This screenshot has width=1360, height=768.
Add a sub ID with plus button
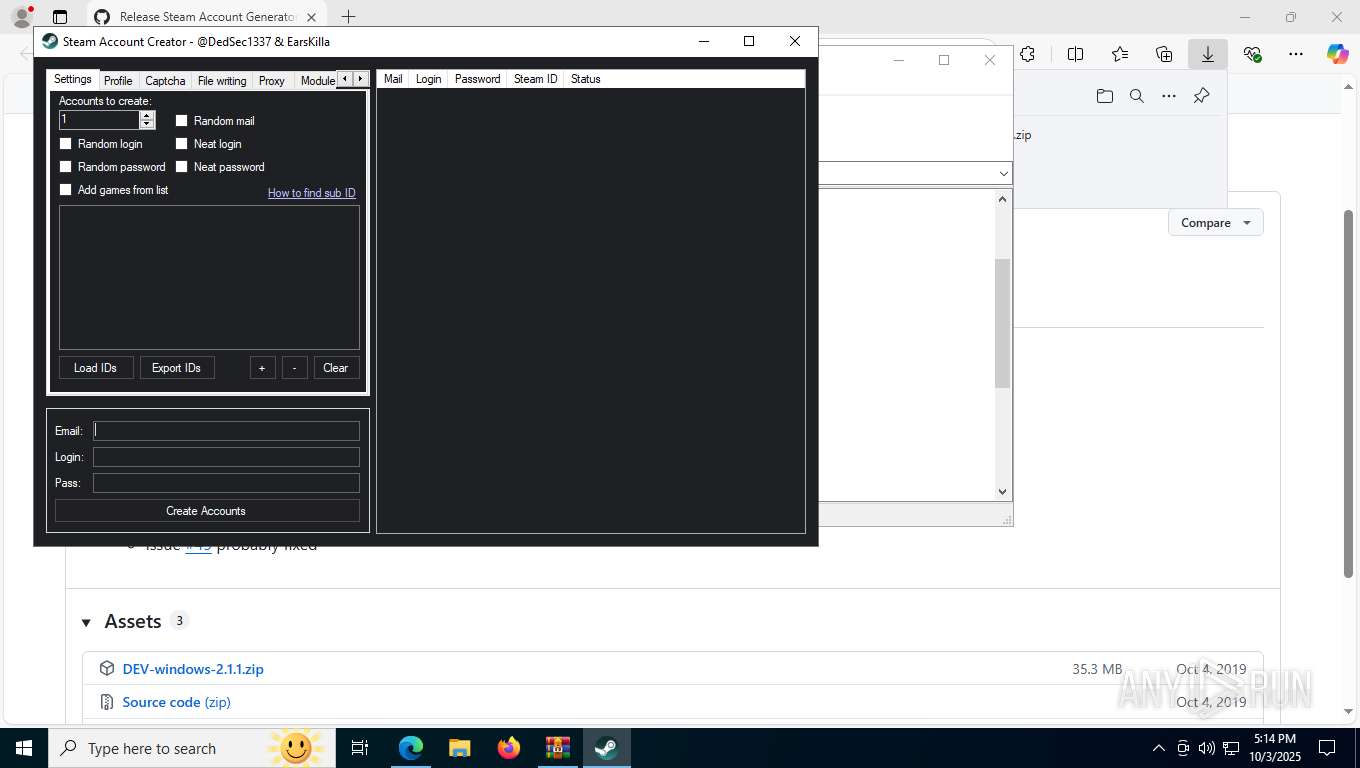(x=262, y=368)
